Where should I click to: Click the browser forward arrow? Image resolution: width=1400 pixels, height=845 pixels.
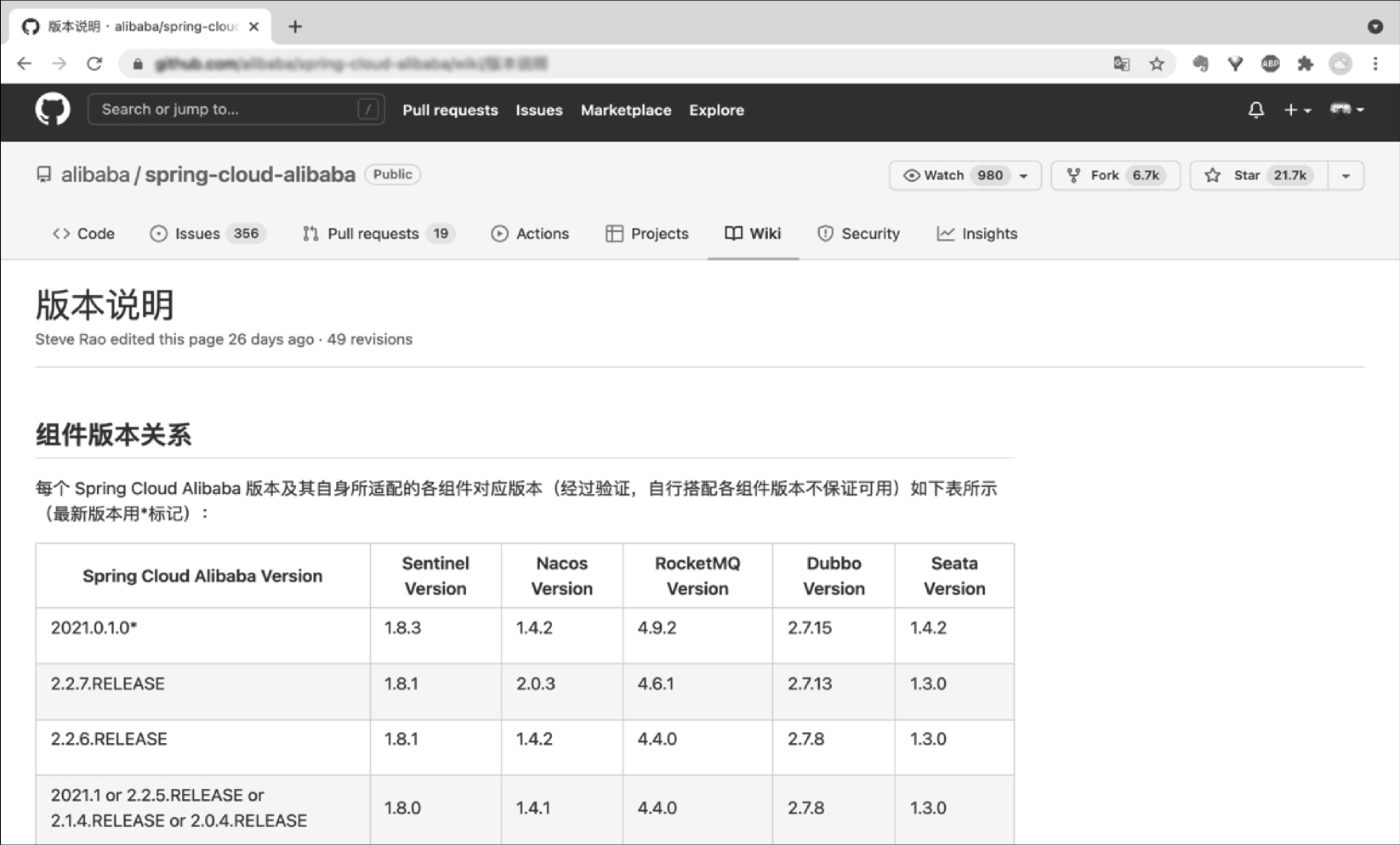pyautogui.click(x=59, y=64)
